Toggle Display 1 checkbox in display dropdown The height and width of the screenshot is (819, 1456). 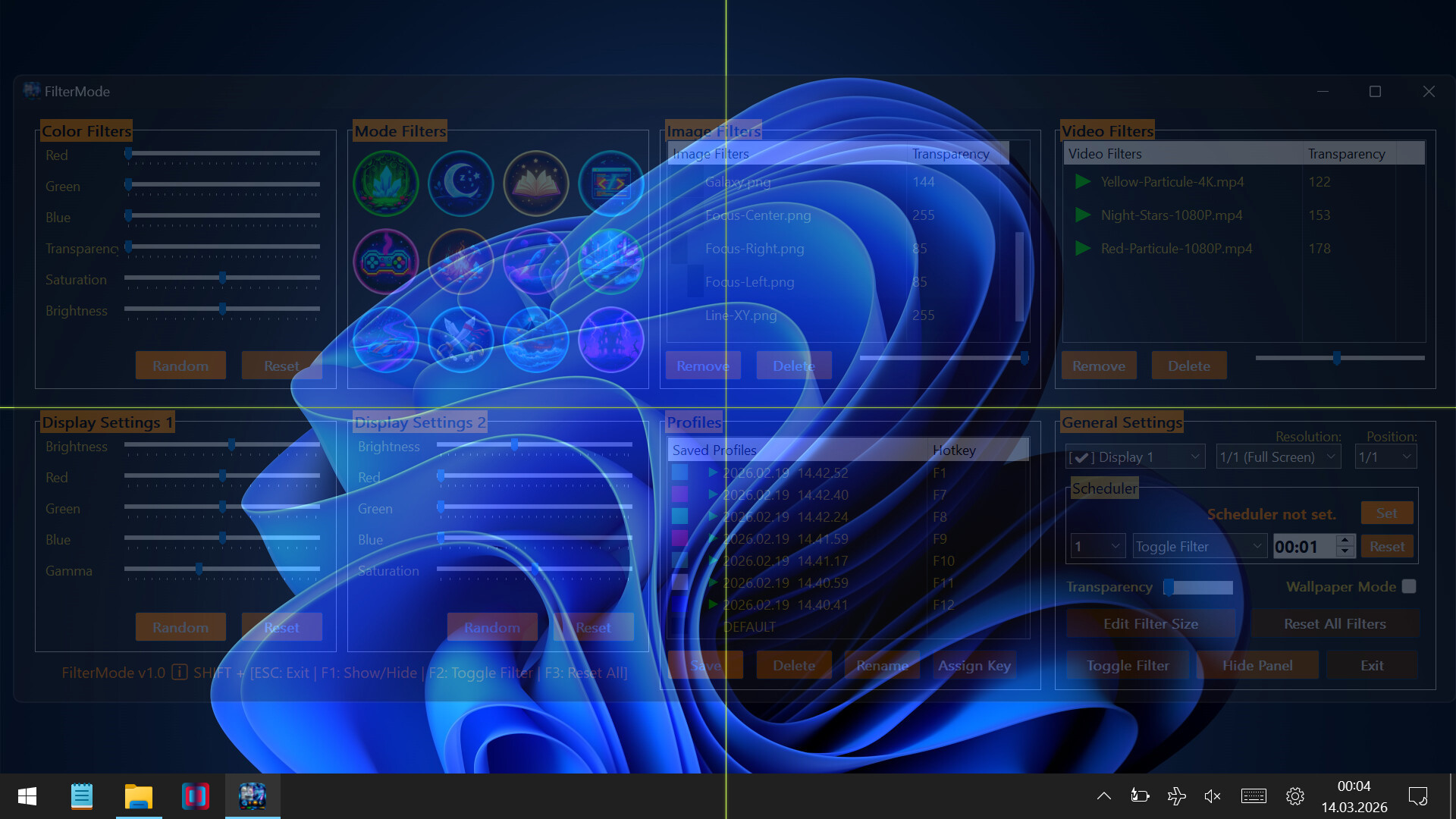[x=1081, y=457]
